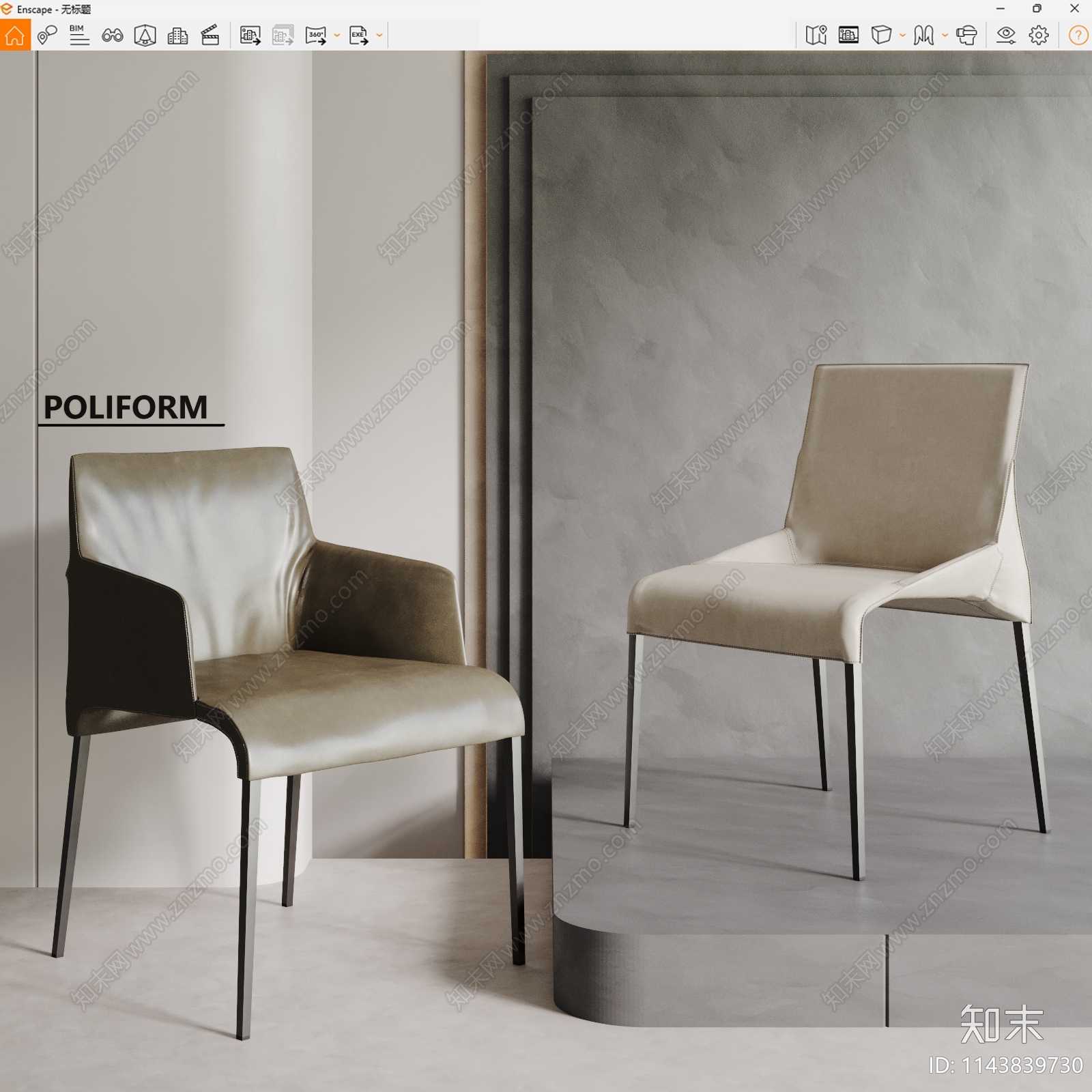Screen dimensions: 1092x1092
Task: Click the Enscape logo in title bar
Action: (x=7, y=9)
